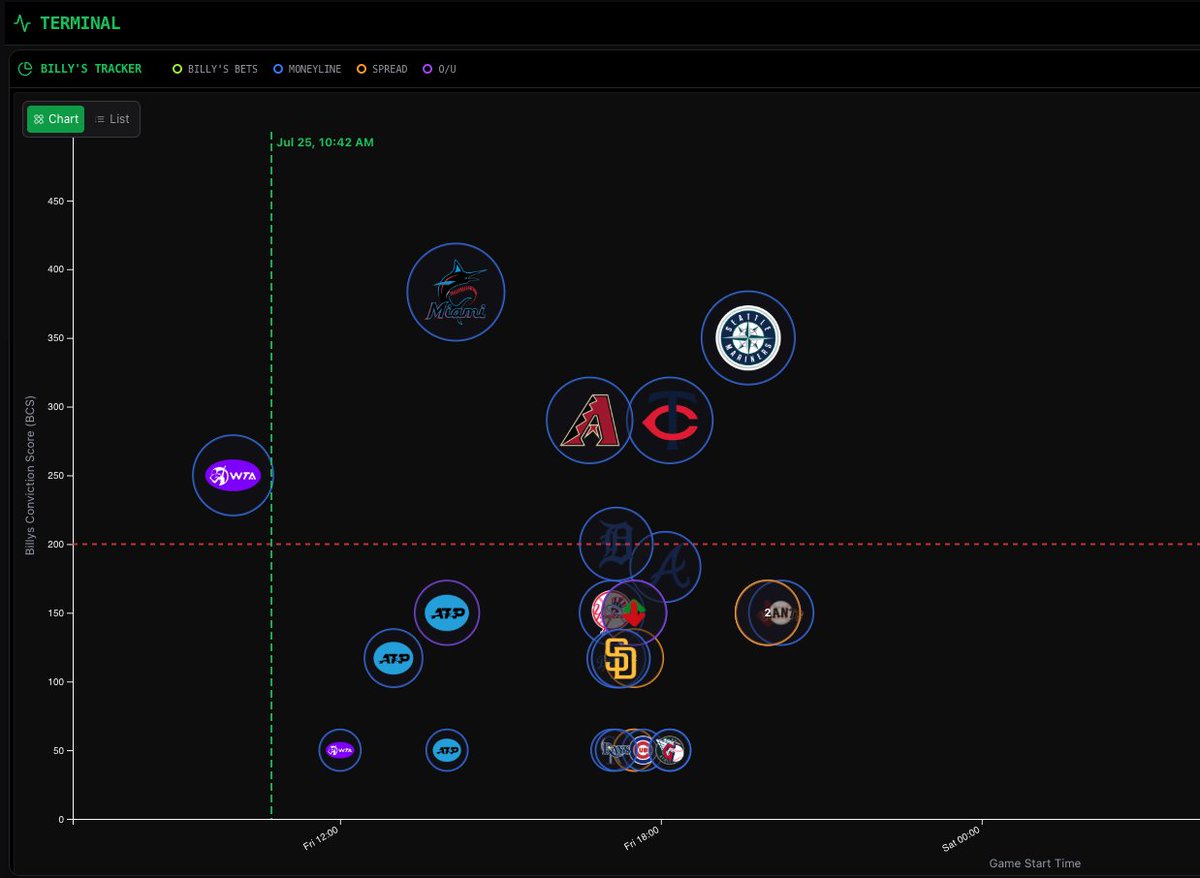Switch to the List view tab
Screen dimensions: 1200x878
tap(112, 118)
